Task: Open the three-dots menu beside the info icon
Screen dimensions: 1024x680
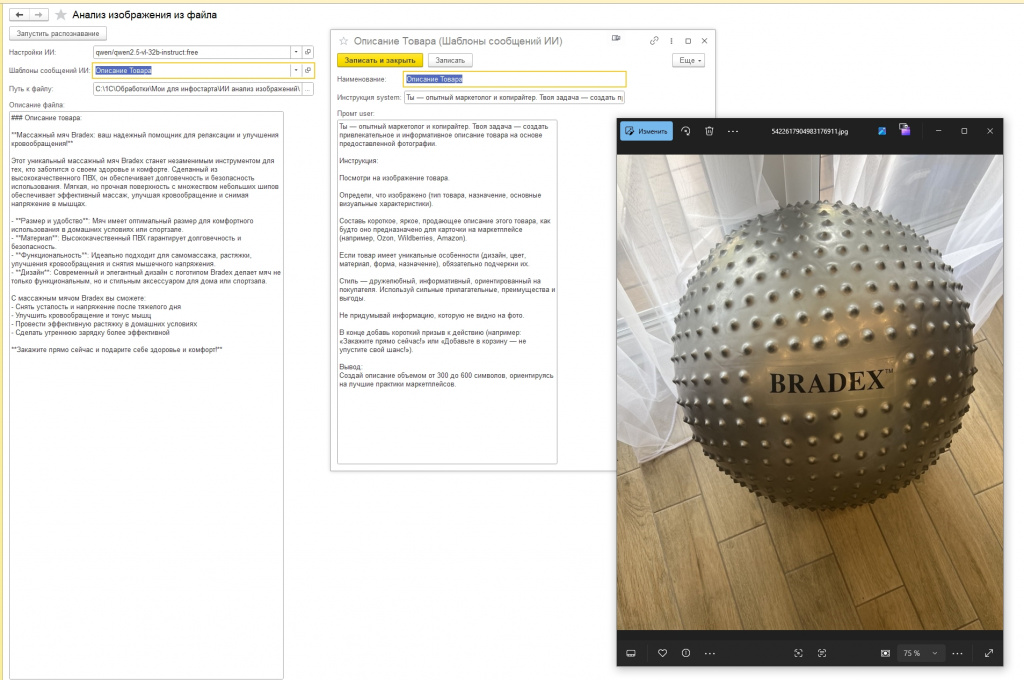Action: 710,653
